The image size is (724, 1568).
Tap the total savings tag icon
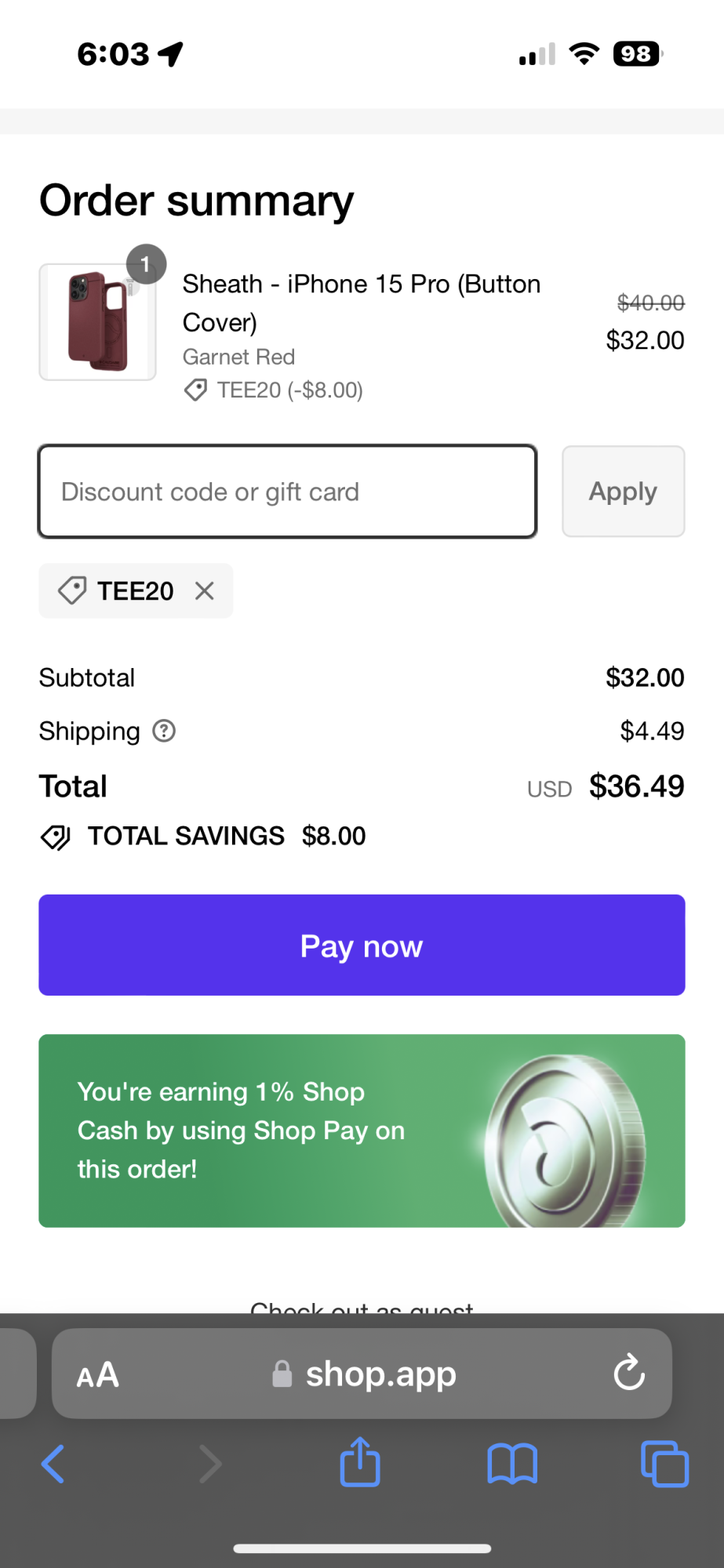coord(56,837)
